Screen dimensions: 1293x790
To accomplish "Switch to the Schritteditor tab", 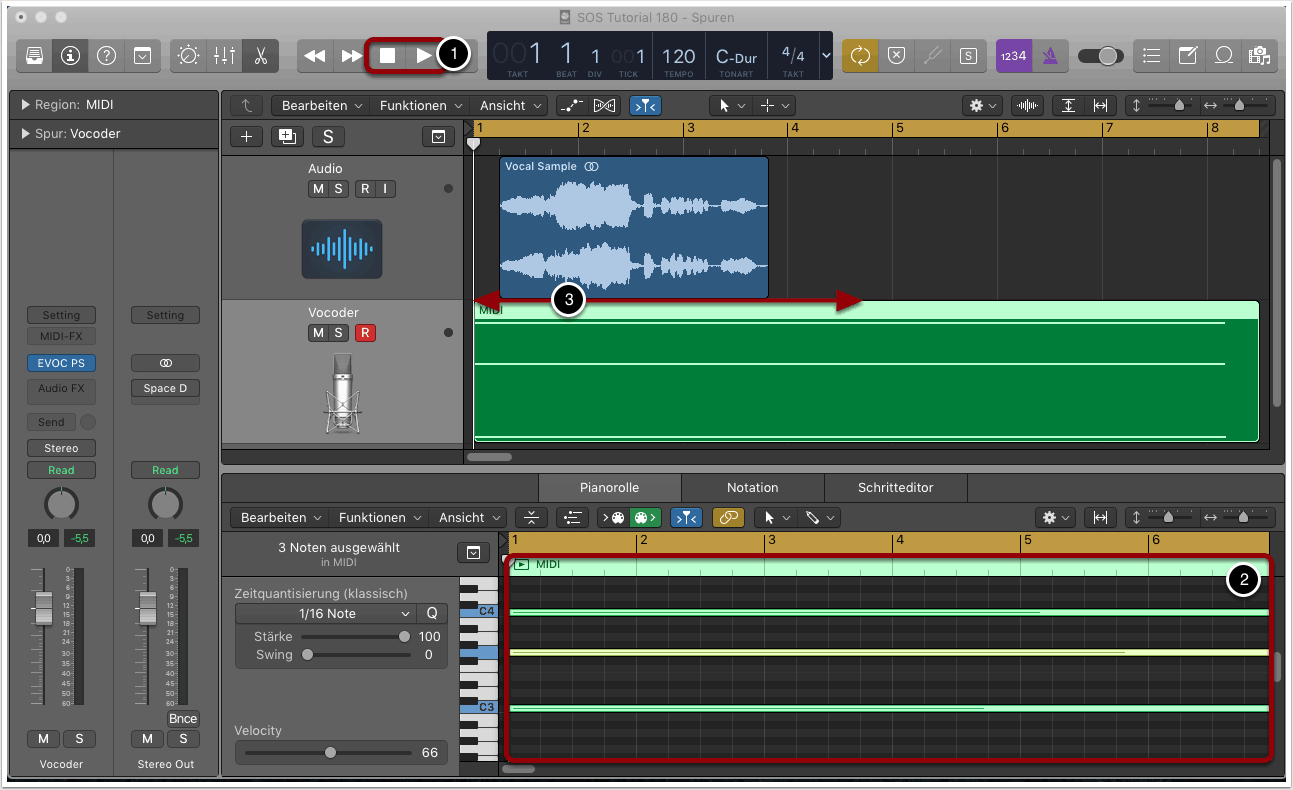I will click(895, 488).
